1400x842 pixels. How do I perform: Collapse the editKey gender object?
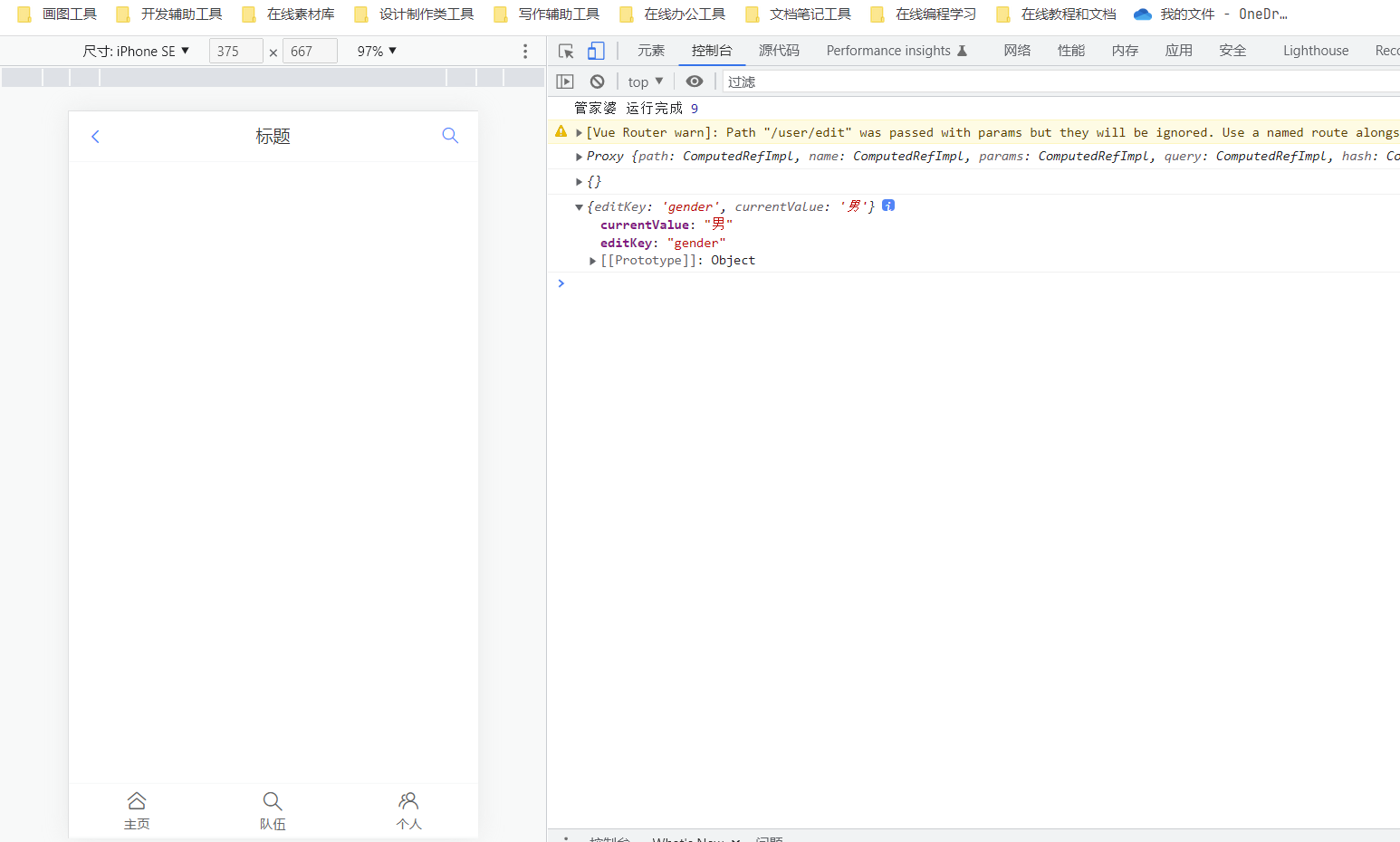[579, 207]
